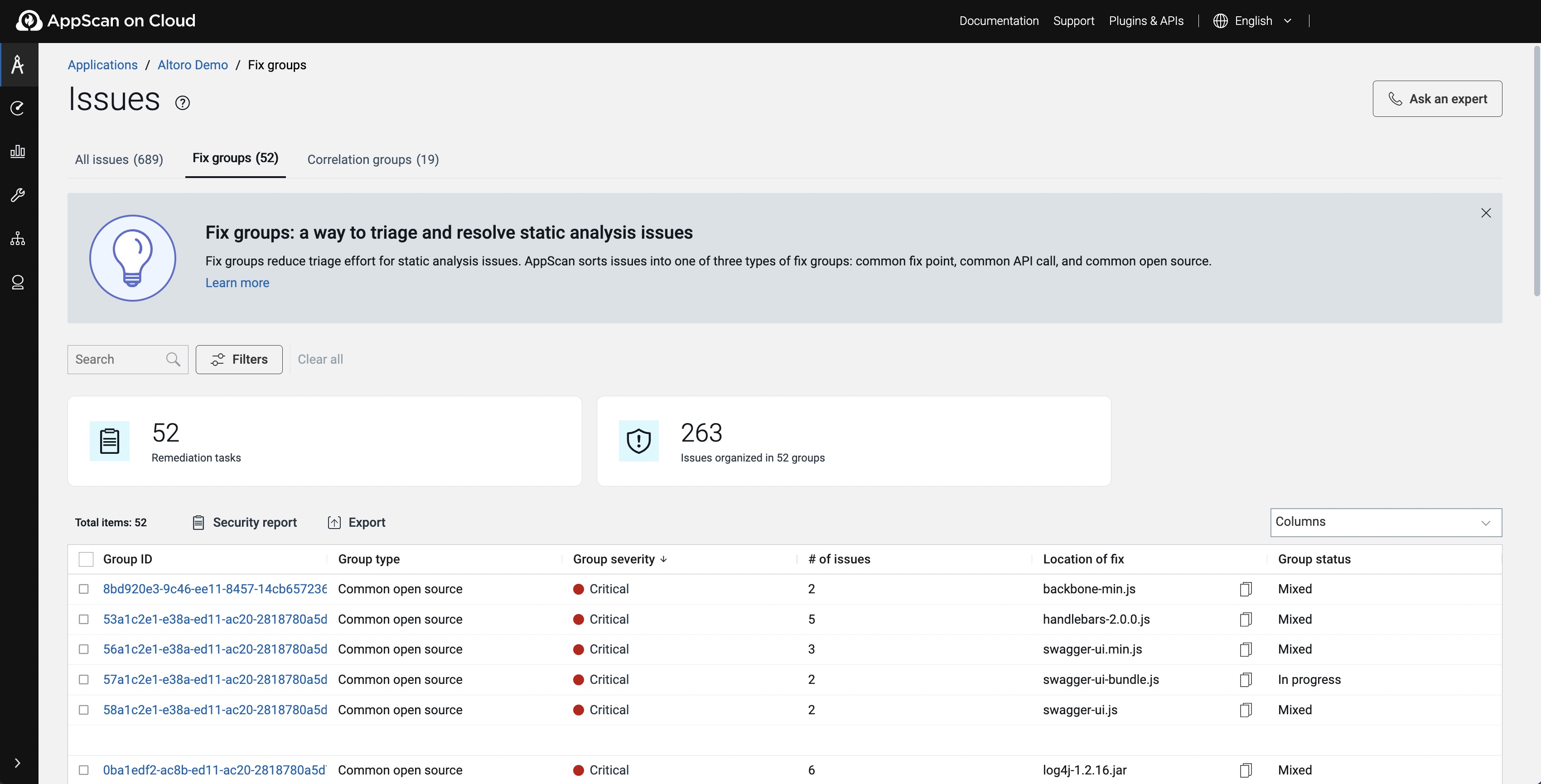Click the organization hierarchy sidebar icon
Screen dimensions: 1541x784
coord(18,239)
